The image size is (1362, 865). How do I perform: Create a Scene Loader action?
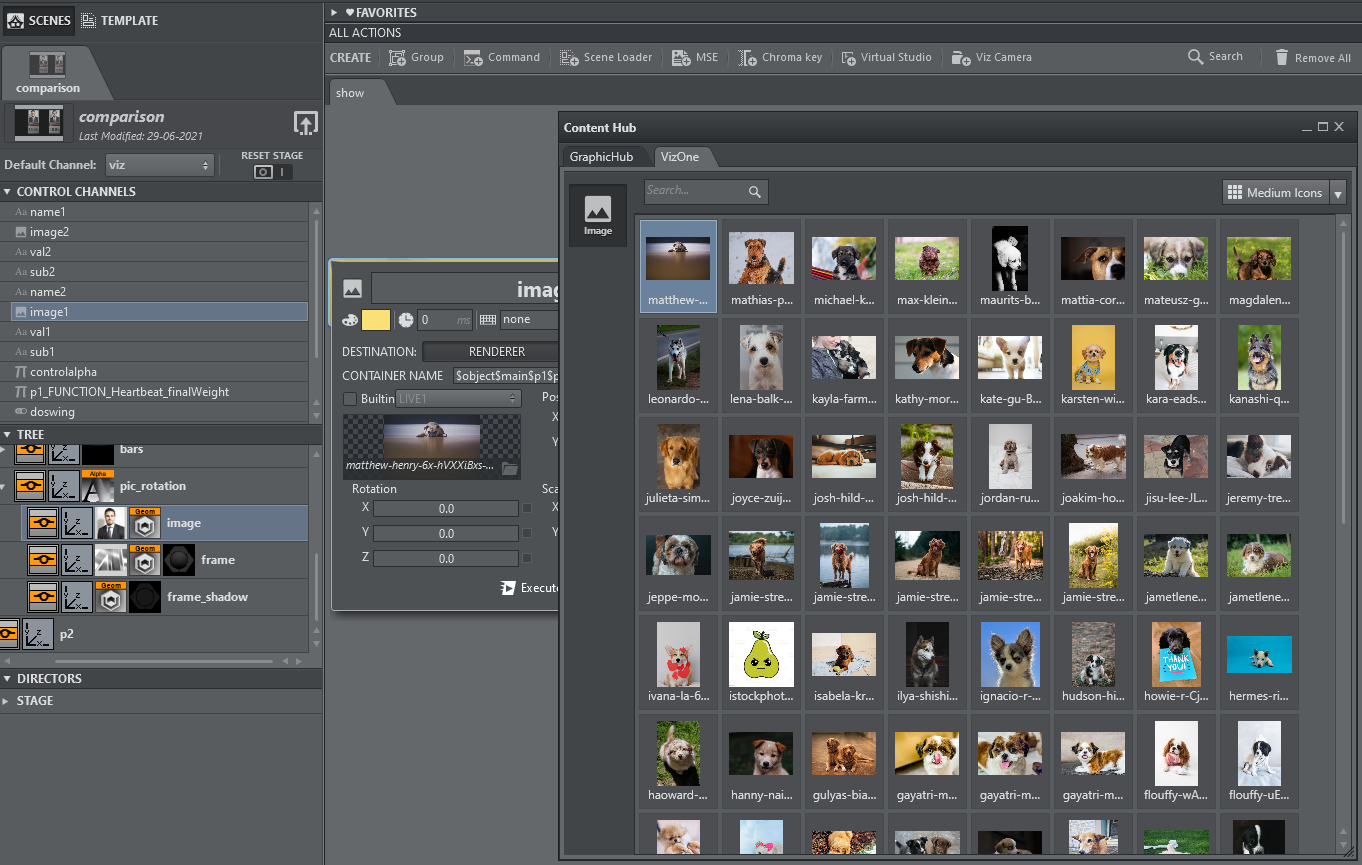[x=606, y=58]
